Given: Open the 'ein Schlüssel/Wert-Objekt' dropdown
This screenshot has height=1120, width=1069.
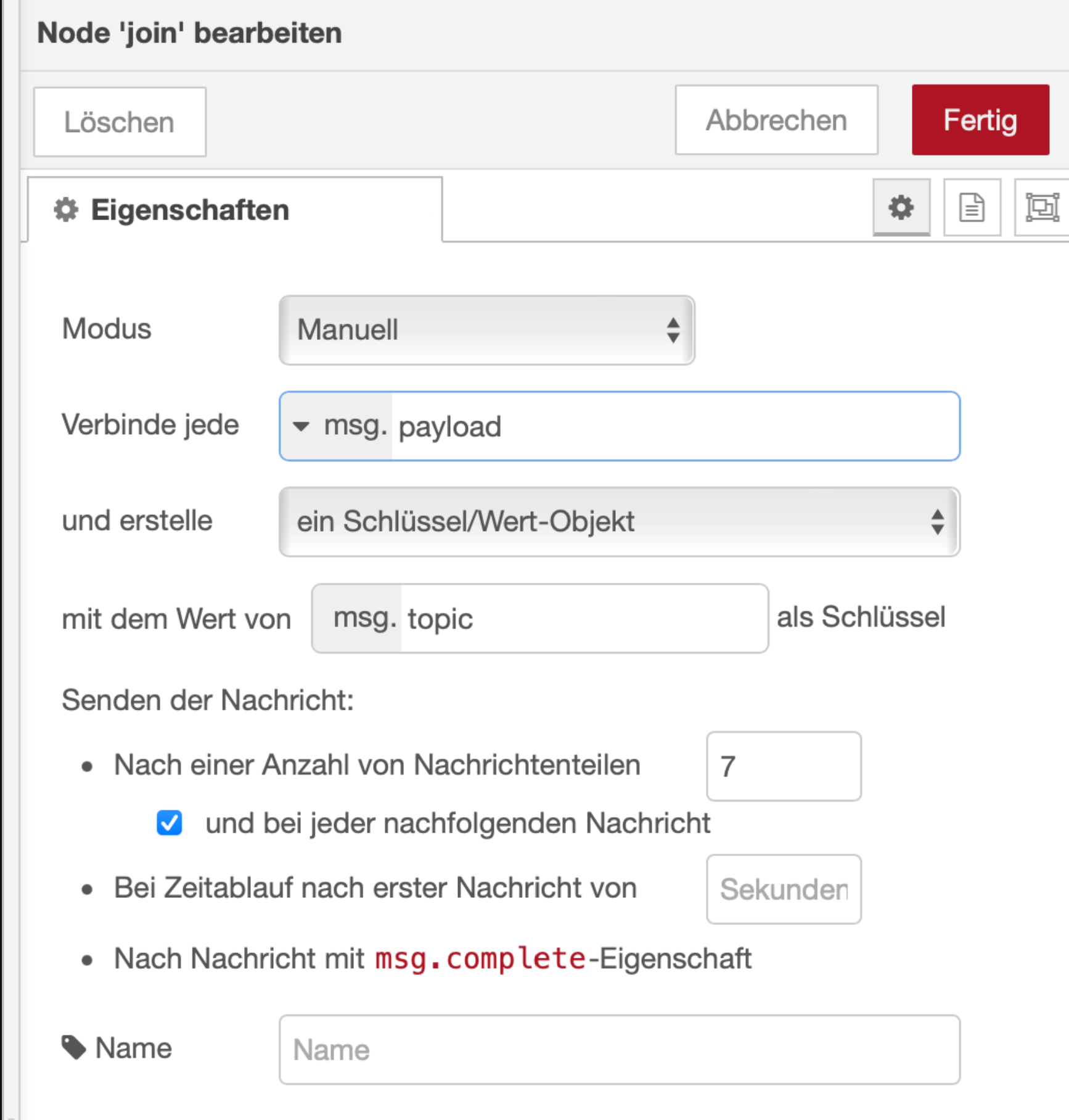Looking at the screenshot, I should tap(619, 522).
